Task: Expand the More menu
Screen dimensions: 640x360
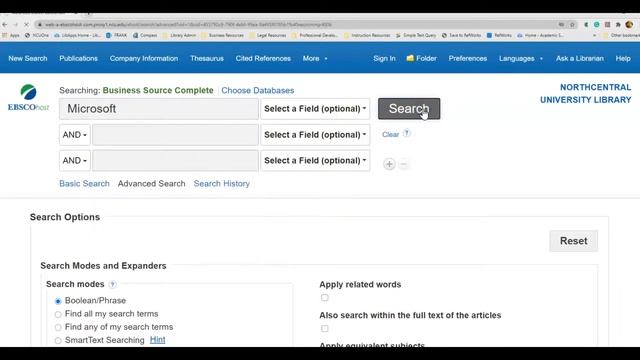Action: click(315, 58)
